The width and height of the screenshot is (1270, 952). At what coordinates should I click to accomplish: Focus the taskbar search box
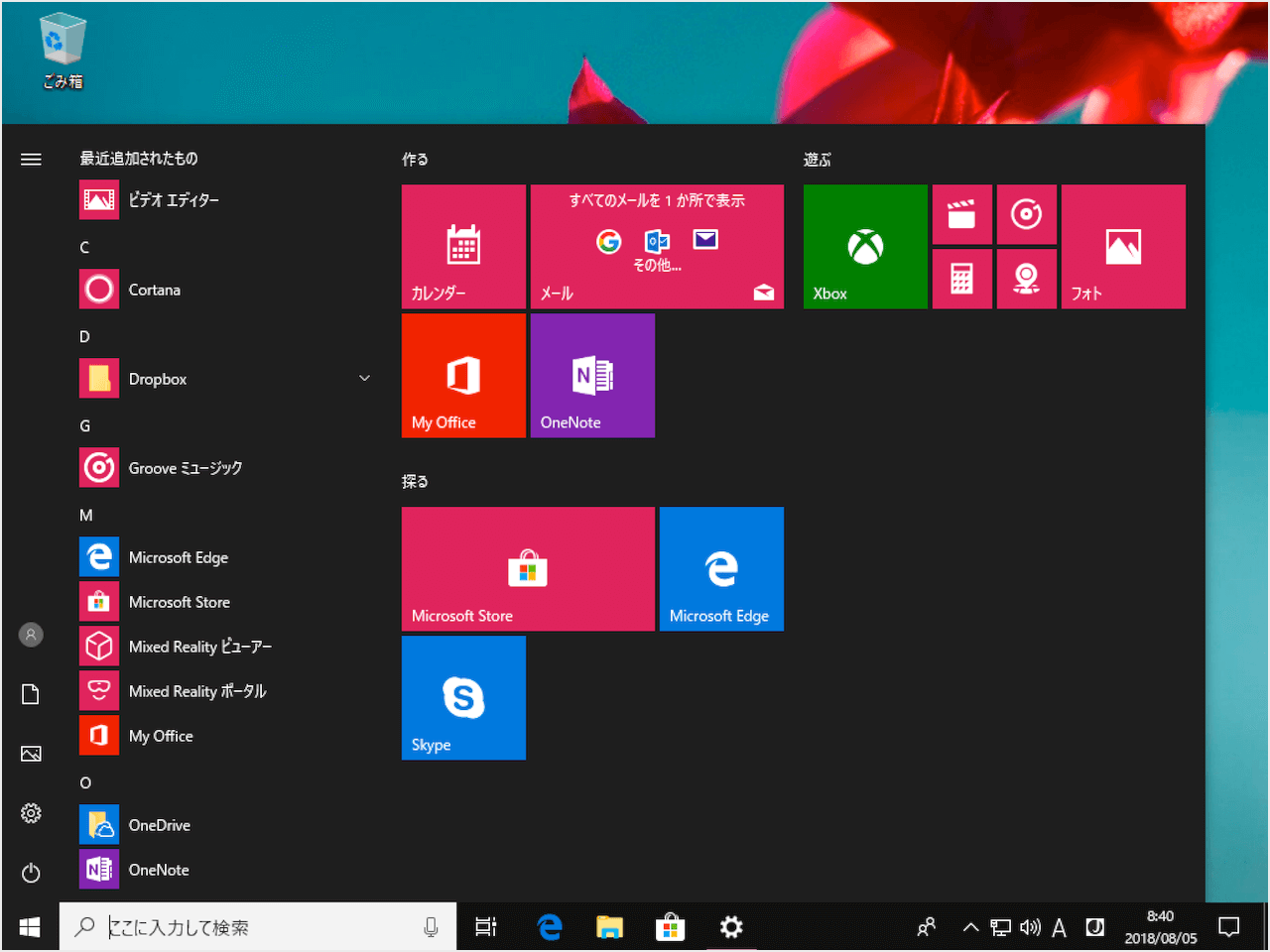point(258,927)
